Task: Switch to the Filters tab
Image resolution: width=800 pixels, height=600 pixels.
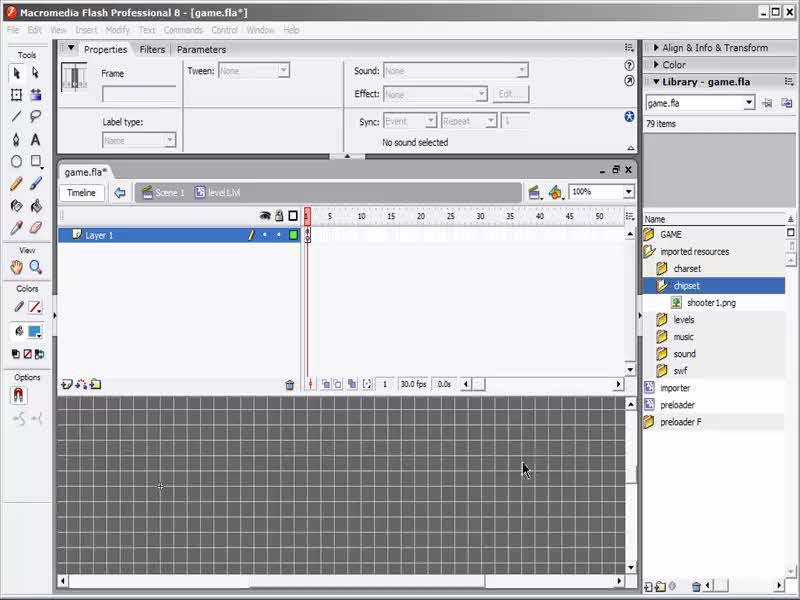Action: [x=152, y=49]
